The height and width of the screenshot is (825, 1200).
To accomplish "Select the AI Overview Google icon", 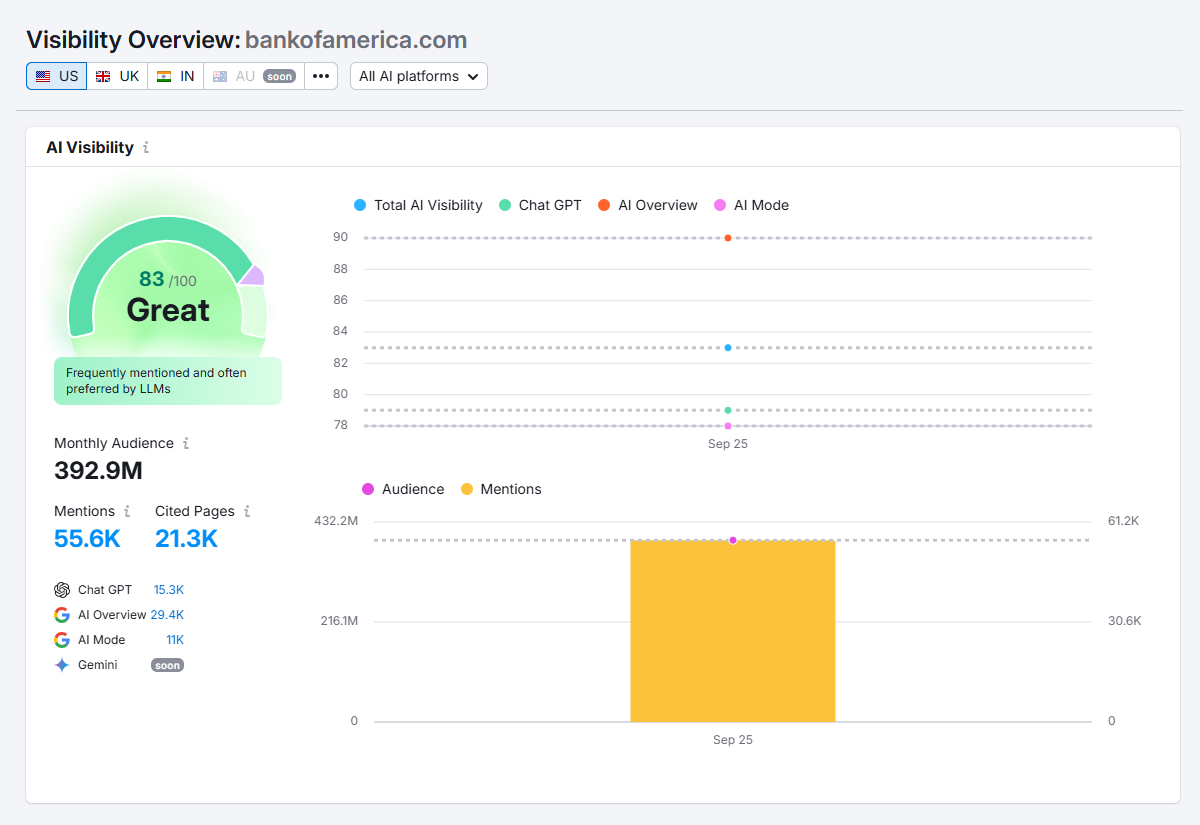I will click(x=64, y=614).
